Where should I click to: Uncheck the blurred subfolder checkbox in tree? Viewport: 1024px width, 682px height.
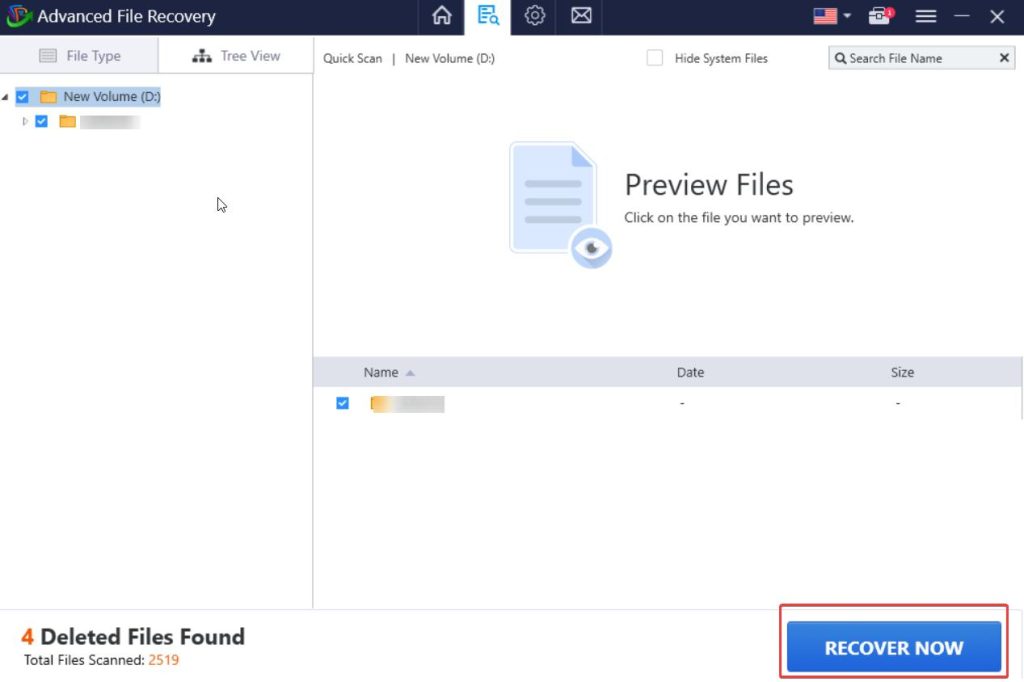coord(41,122)
